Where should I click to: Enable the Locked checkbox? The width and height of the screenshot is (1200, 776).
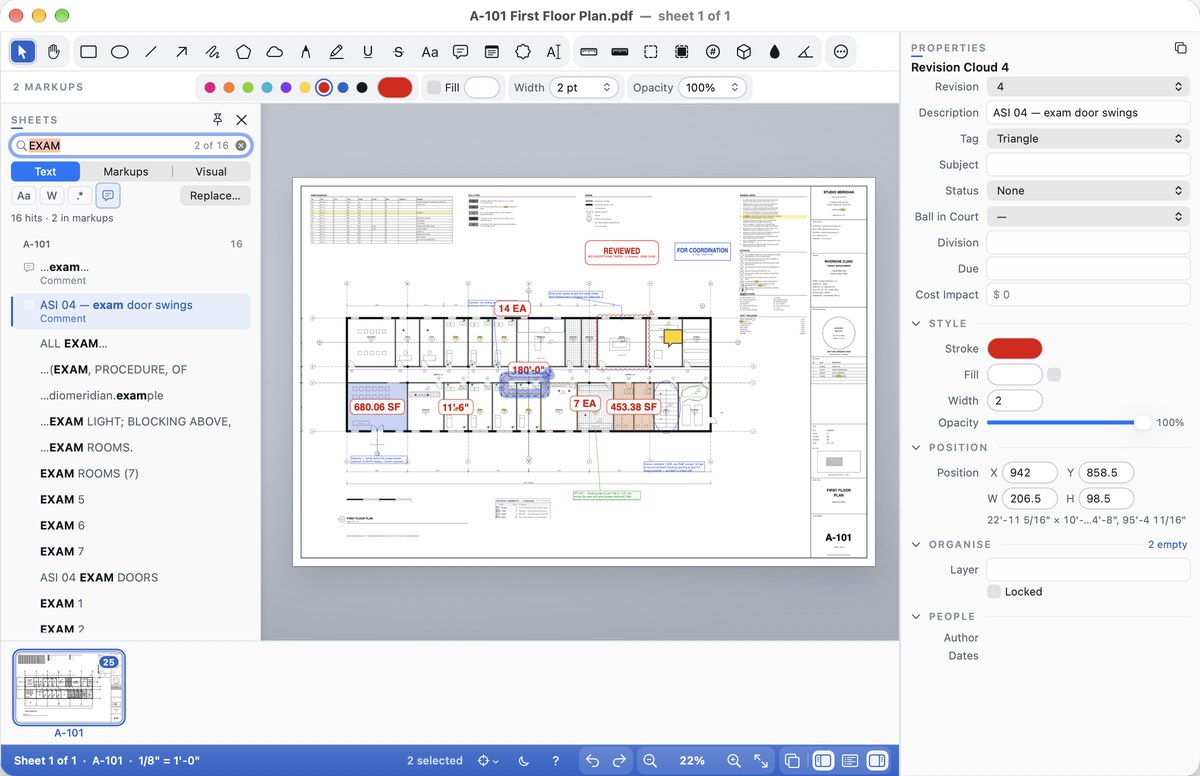coord(994,592)
